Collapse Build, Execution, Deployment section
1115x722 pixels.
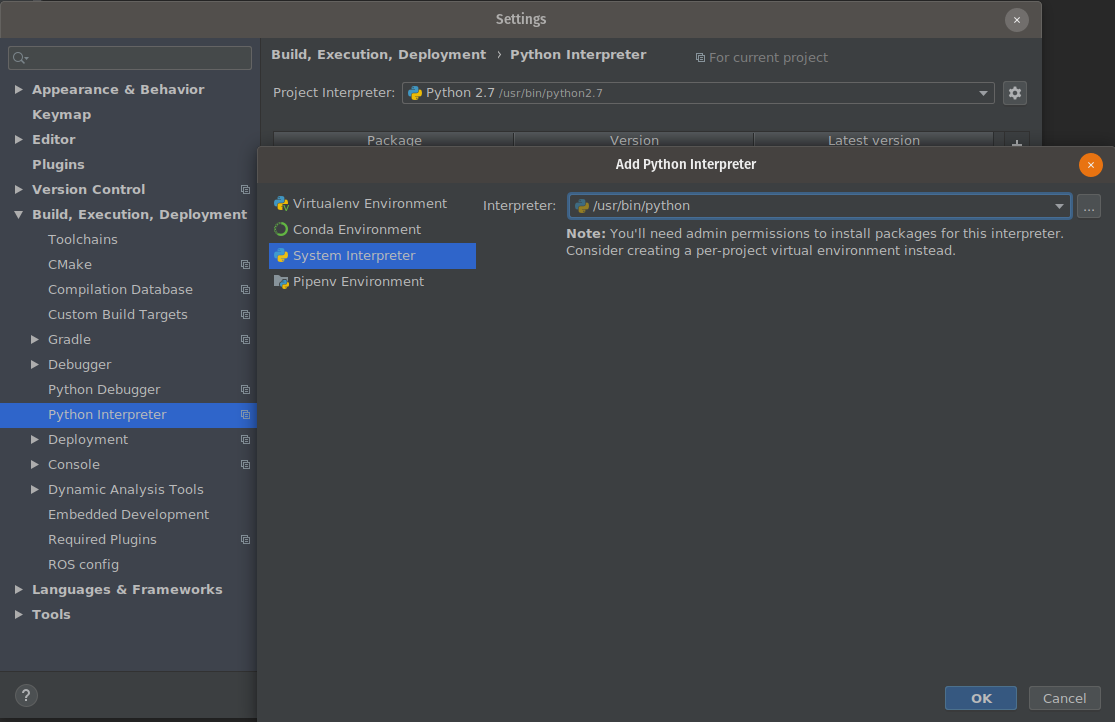[18, 215]
